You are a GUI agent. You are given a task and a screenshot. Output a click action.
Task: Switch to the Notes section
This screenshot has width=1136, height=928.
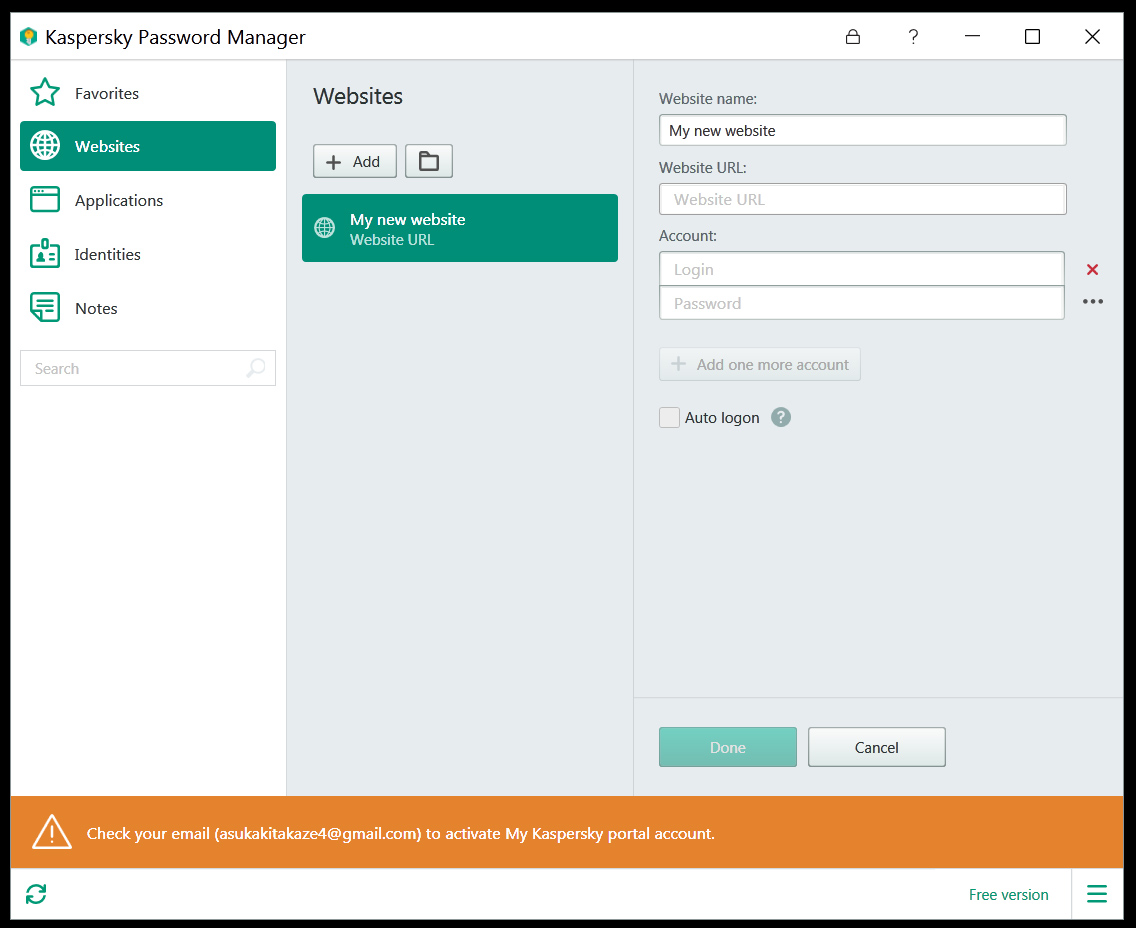(x=148, y=309)
